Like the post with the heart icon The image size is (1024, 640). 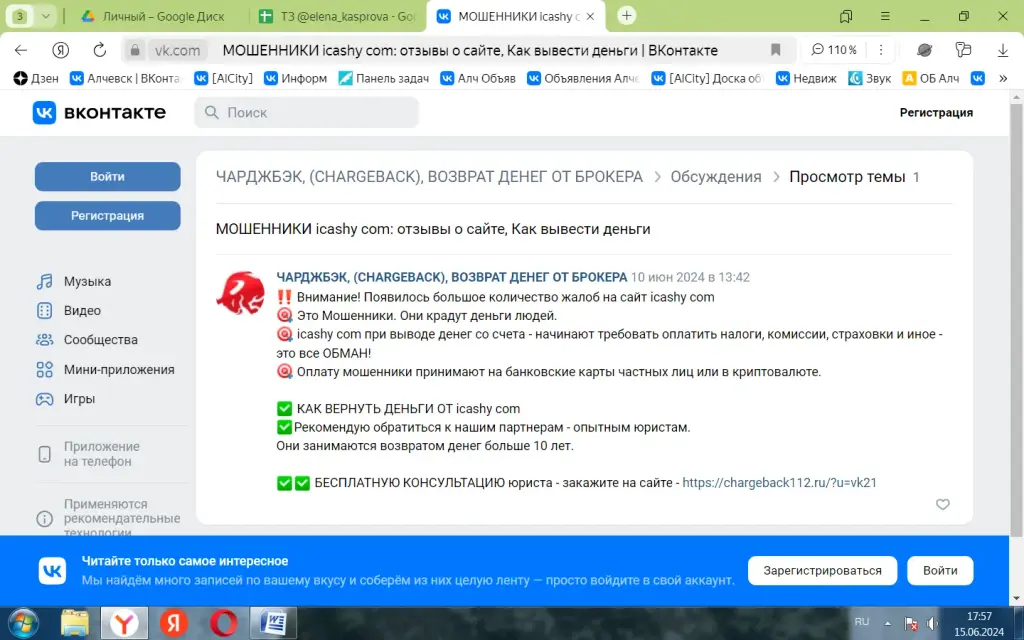point(942,504)
